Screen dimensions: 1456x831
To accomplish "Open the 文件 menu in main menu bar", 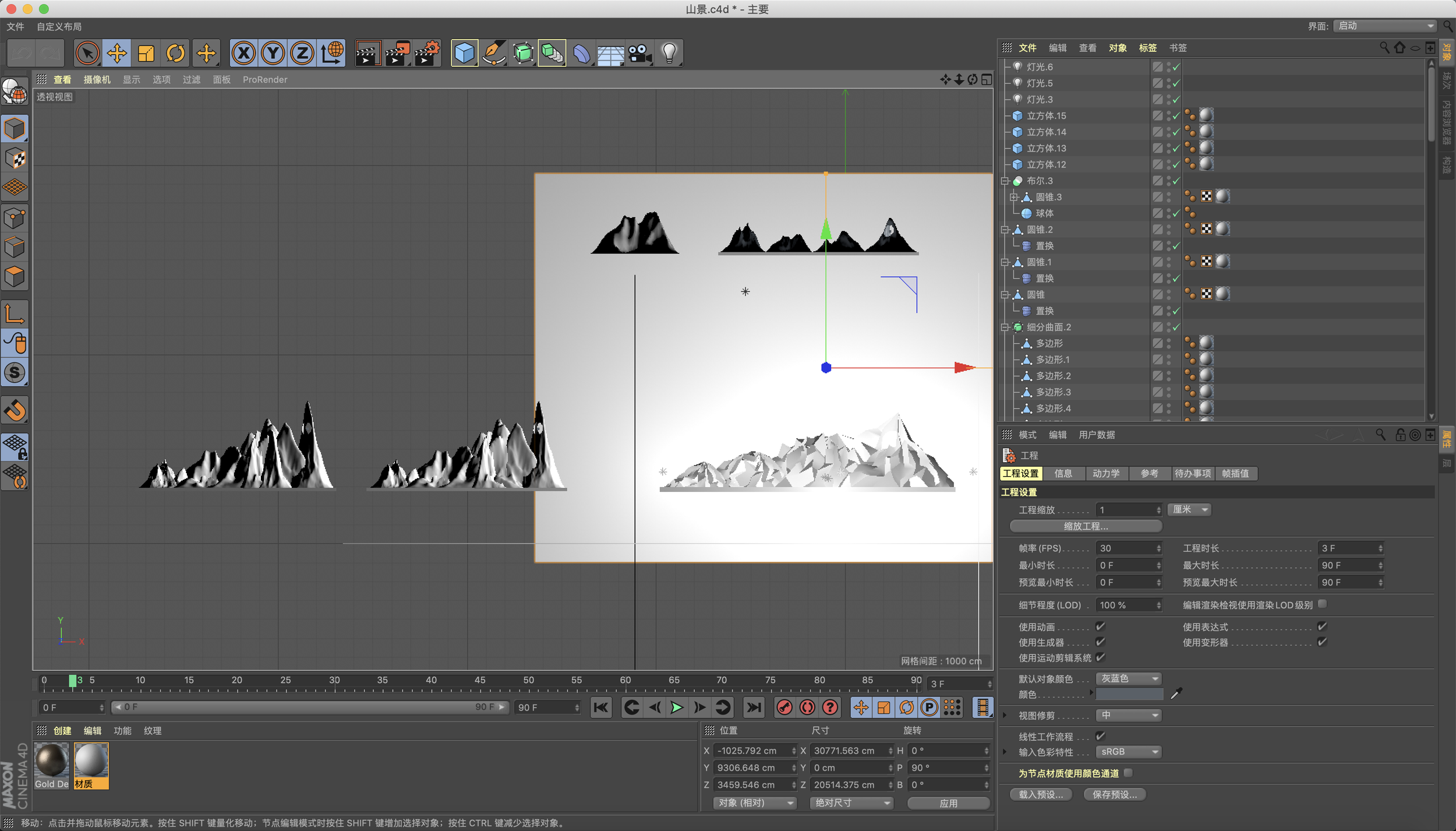I will [x=15, y=26].
